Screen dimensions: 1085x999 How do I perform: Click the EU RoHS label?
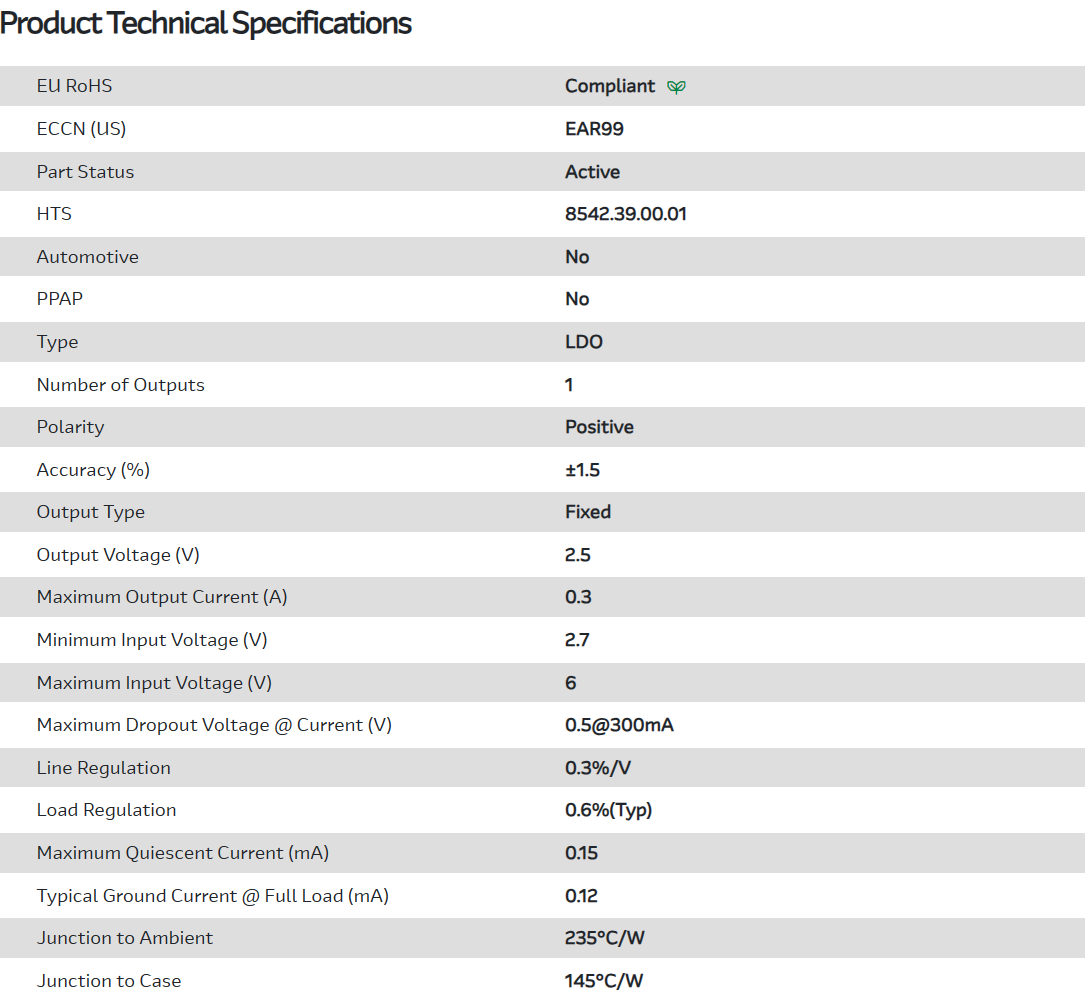(74, 86)
